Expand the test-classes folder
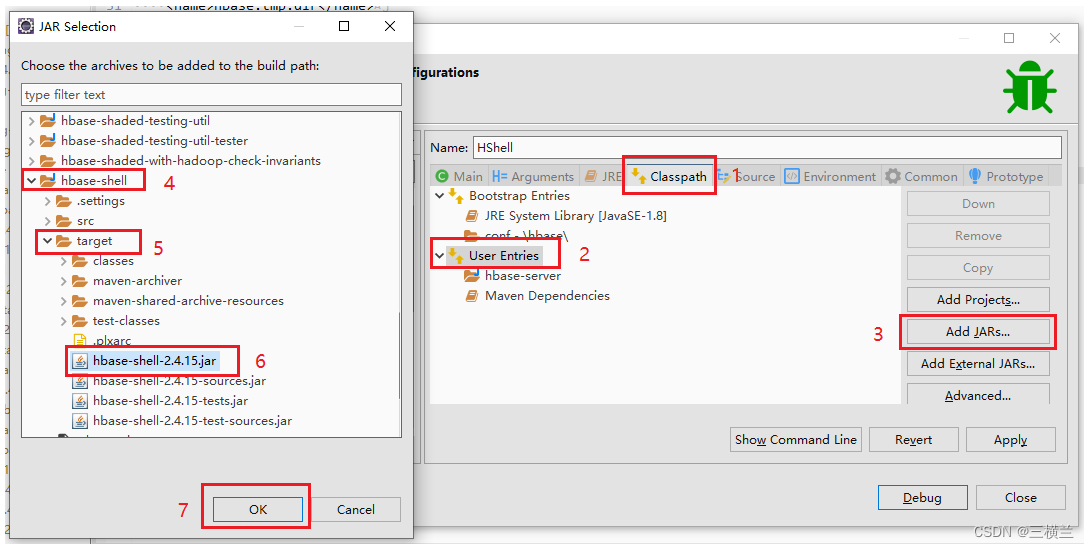 tap(63, 321)
